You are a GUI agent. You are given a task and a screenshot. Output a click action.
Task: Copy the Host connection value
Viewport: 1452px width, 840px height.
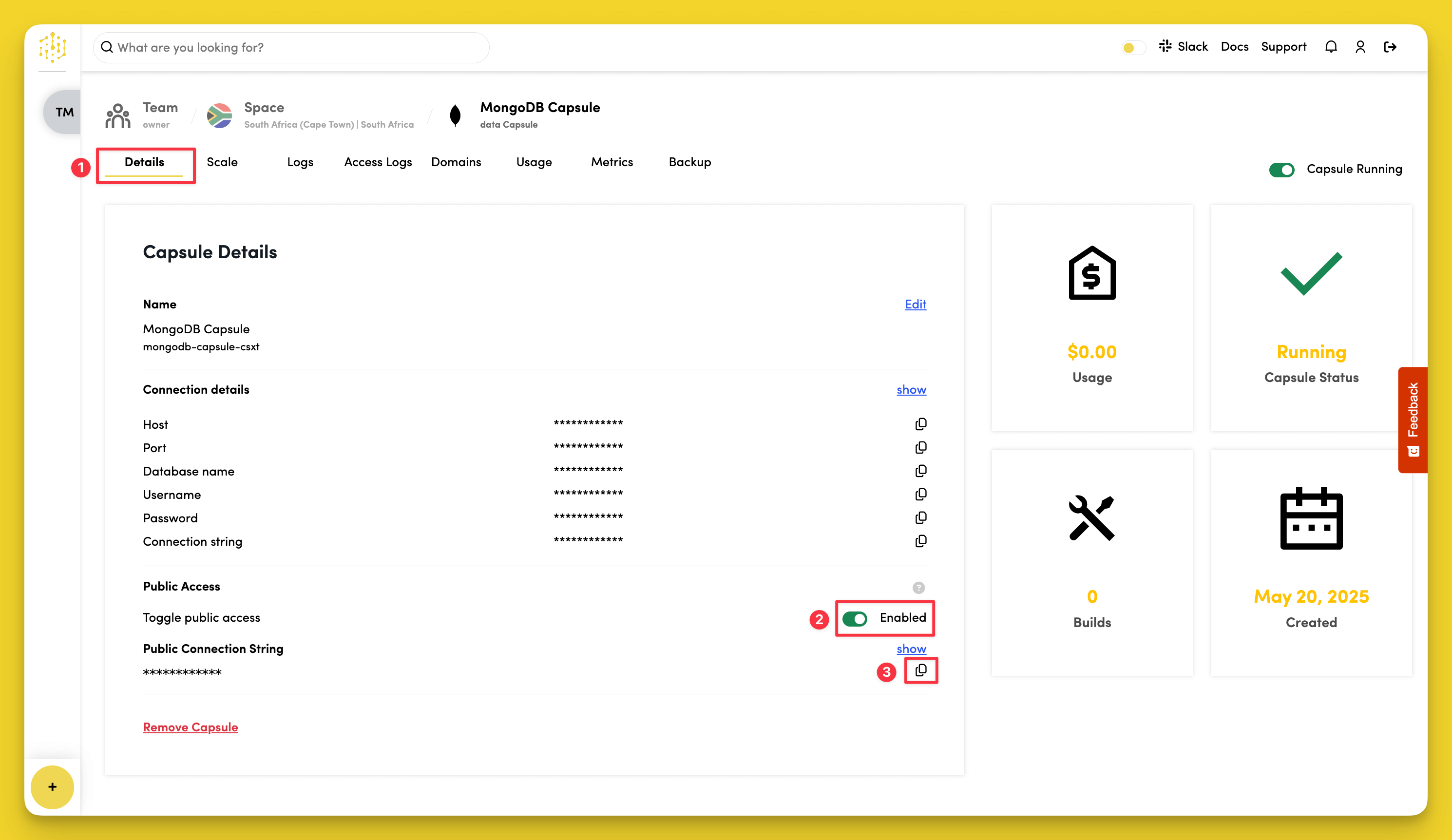tap(921, 423)
